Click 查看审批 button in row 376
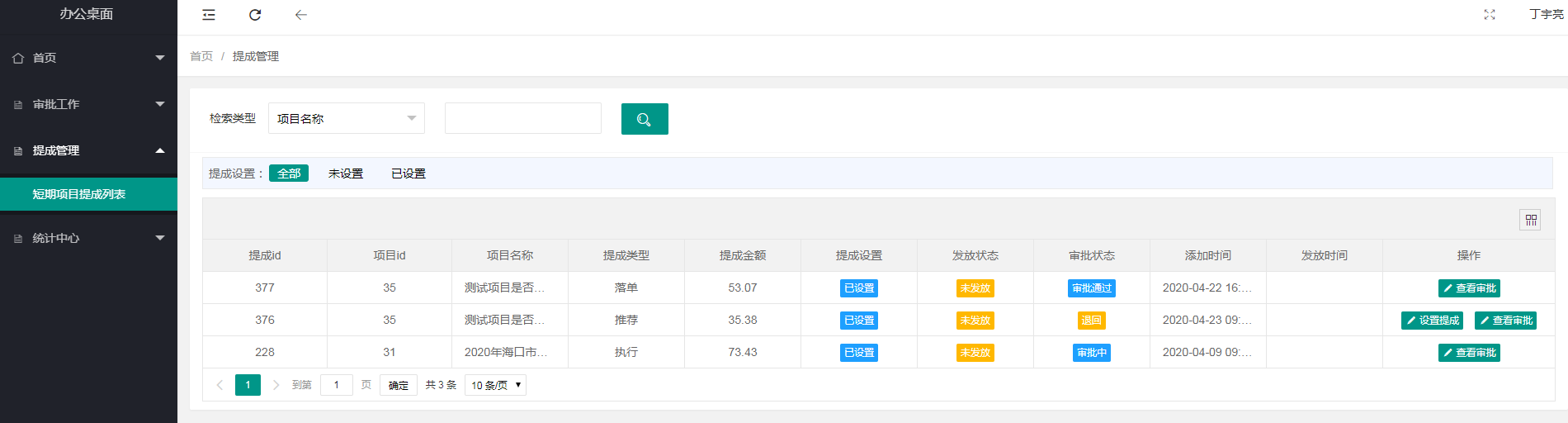Image resolution: width=1568 pixels, height=423 pixels. click(1506, 321)
